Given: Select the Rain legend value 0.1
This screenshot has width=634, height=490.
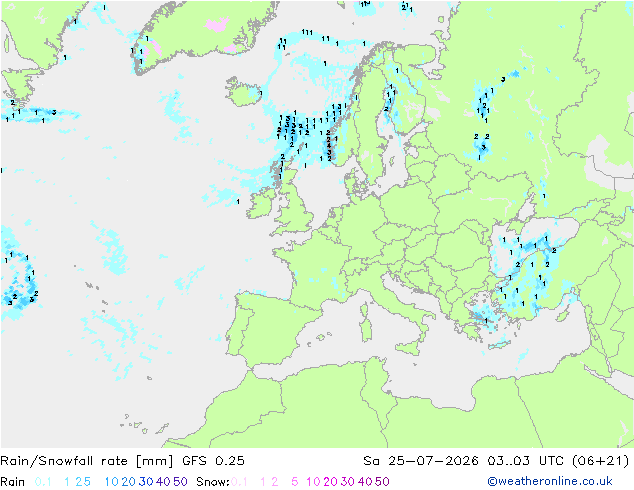Looking at the screenshot, I should point(43,482).
